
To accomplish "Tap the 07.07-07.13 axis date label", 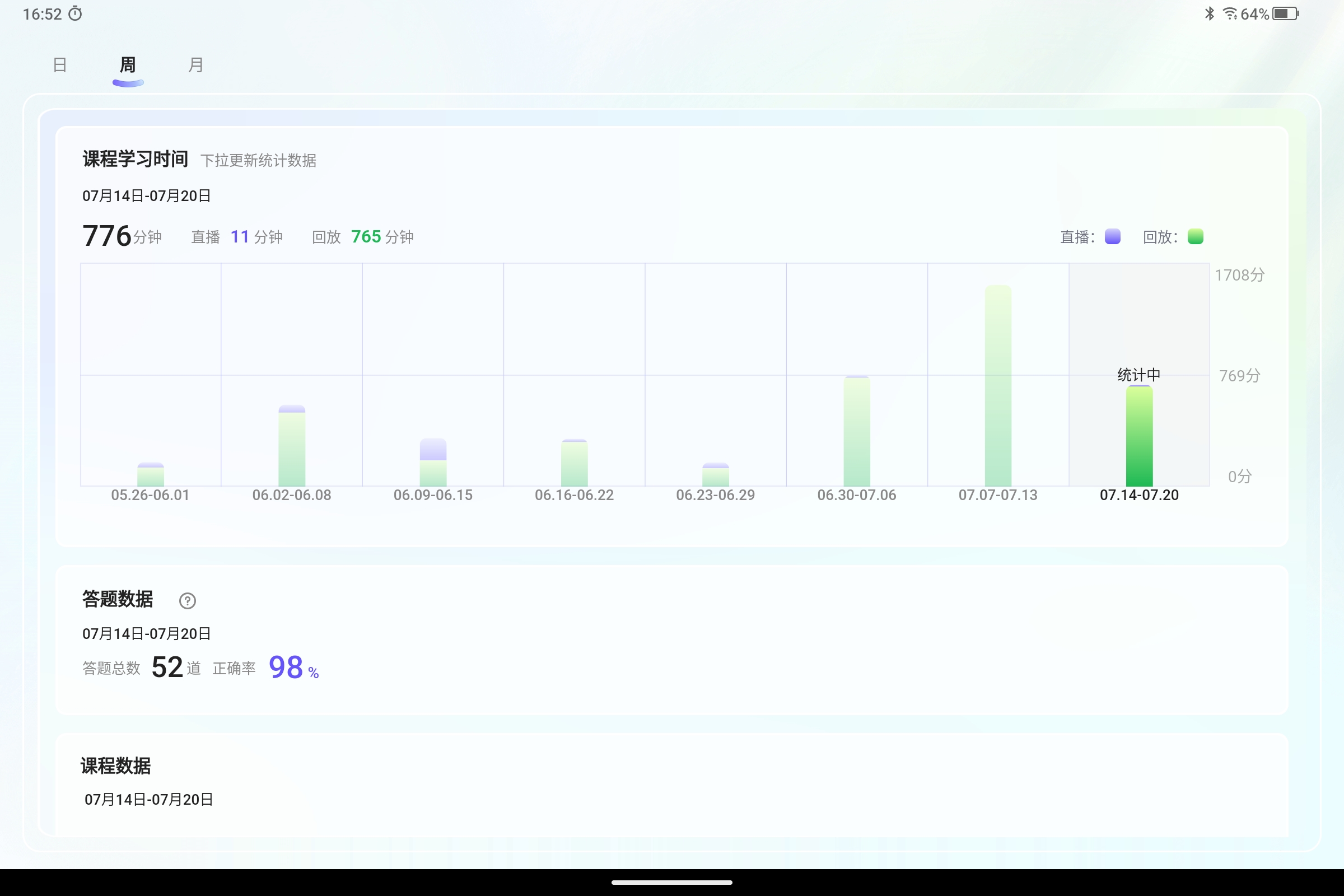I will point(998,495).
